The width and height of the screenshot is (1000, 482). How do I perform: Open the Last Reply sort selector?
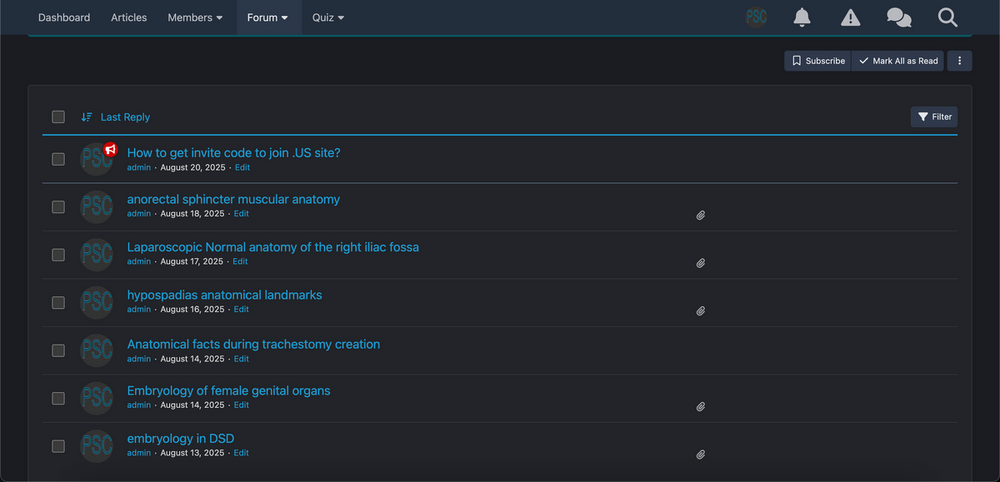[x=125, y=117]
